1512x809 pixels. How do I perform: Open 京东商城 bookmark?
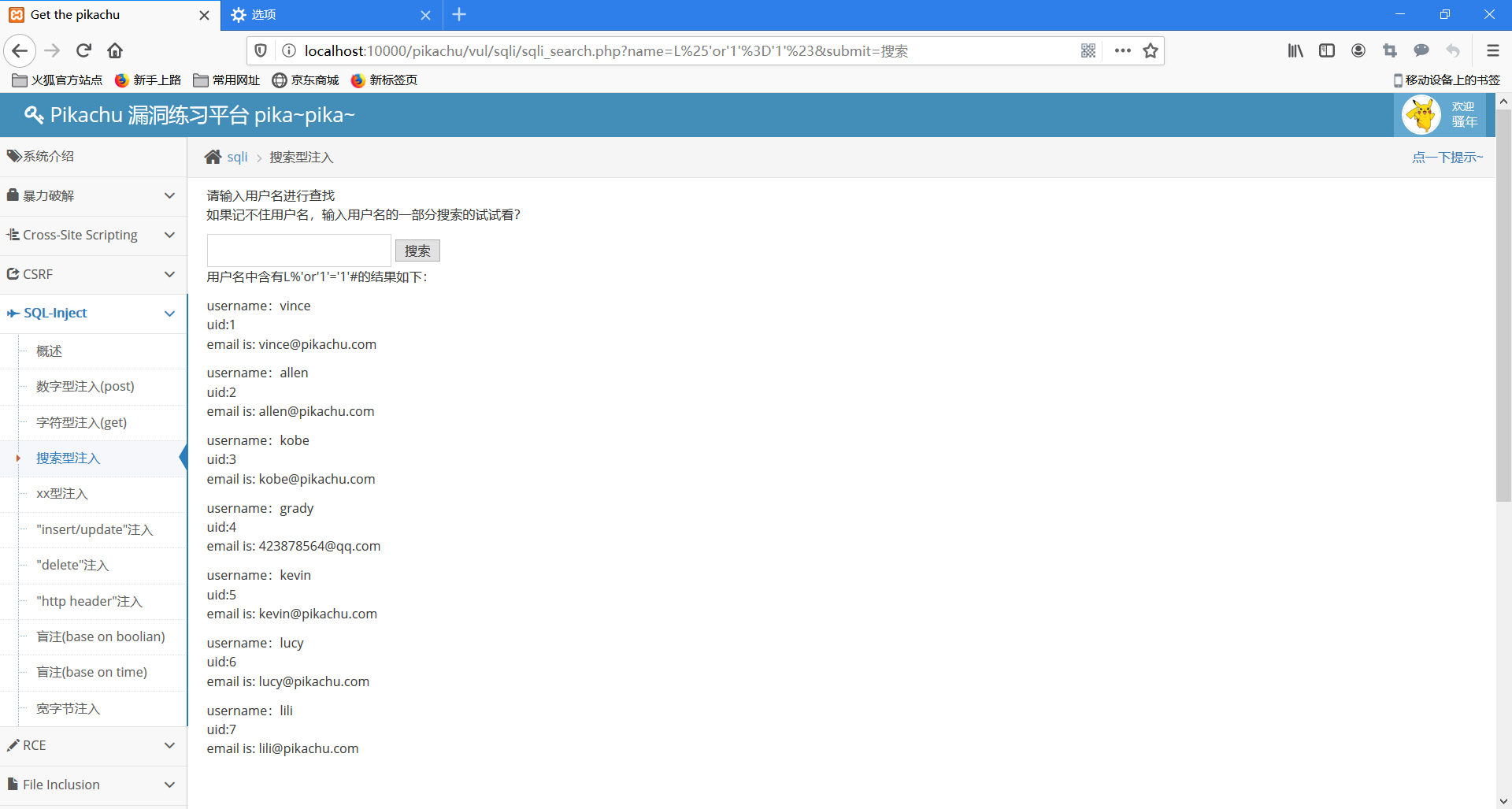point(306,80)
